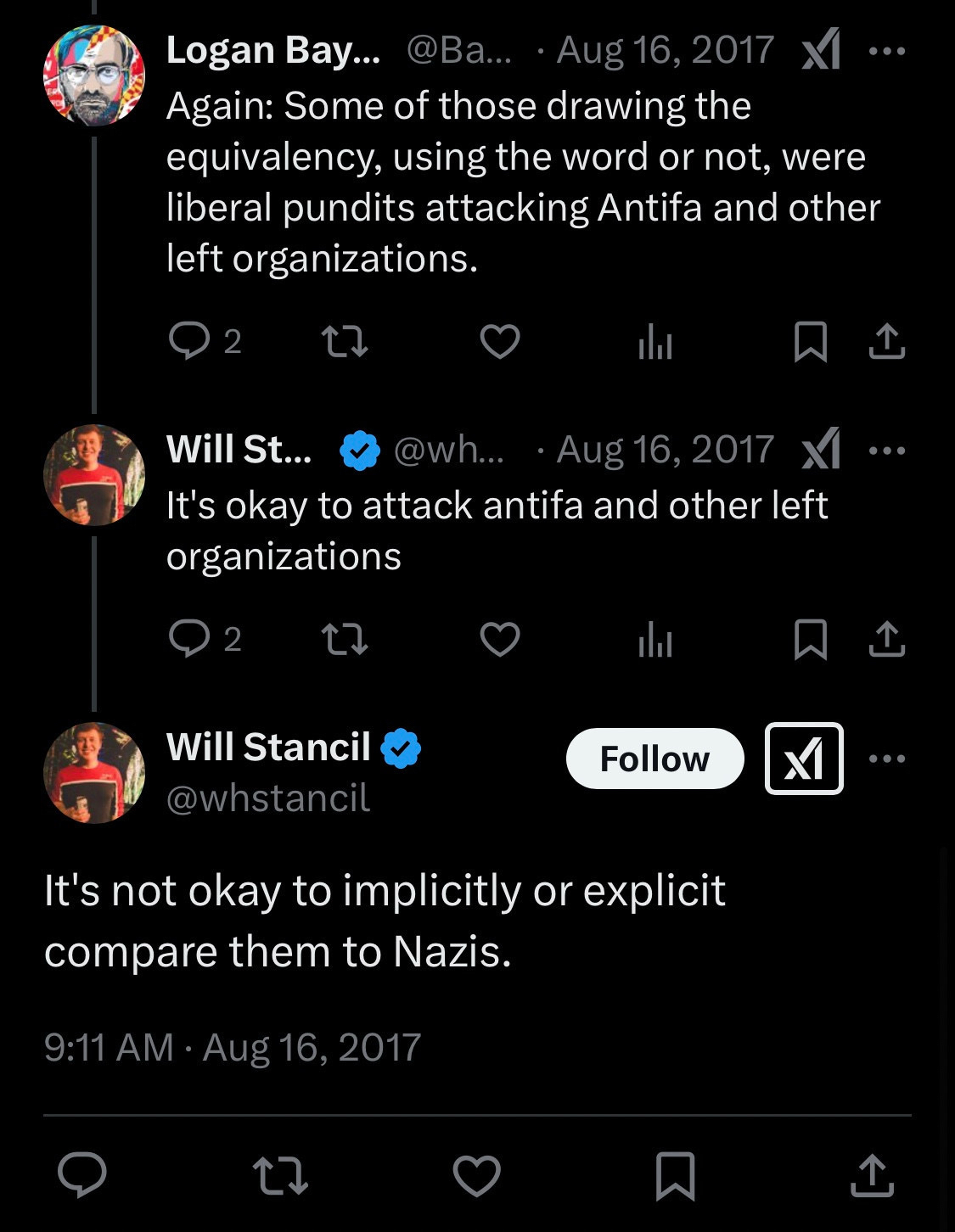Open more options on Logan's tweet
The image size is (955, 1232).
[x=887, y=50]
